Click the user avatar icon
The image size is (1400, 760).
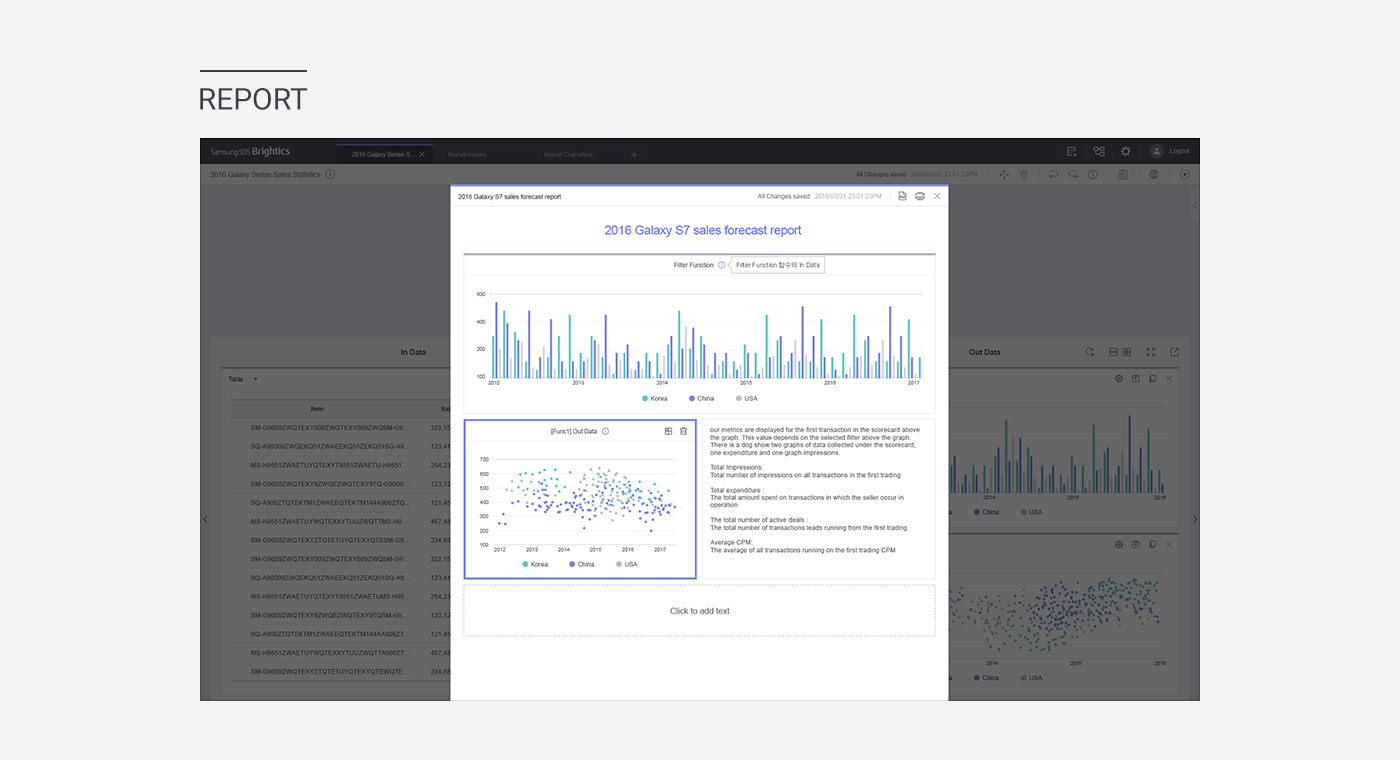point(1157,151)
